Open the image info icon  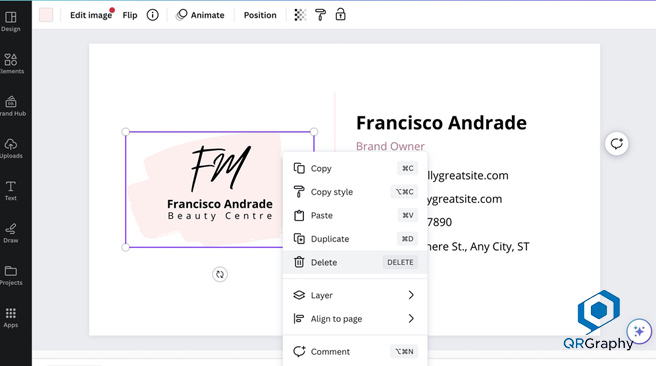[153, 15]
